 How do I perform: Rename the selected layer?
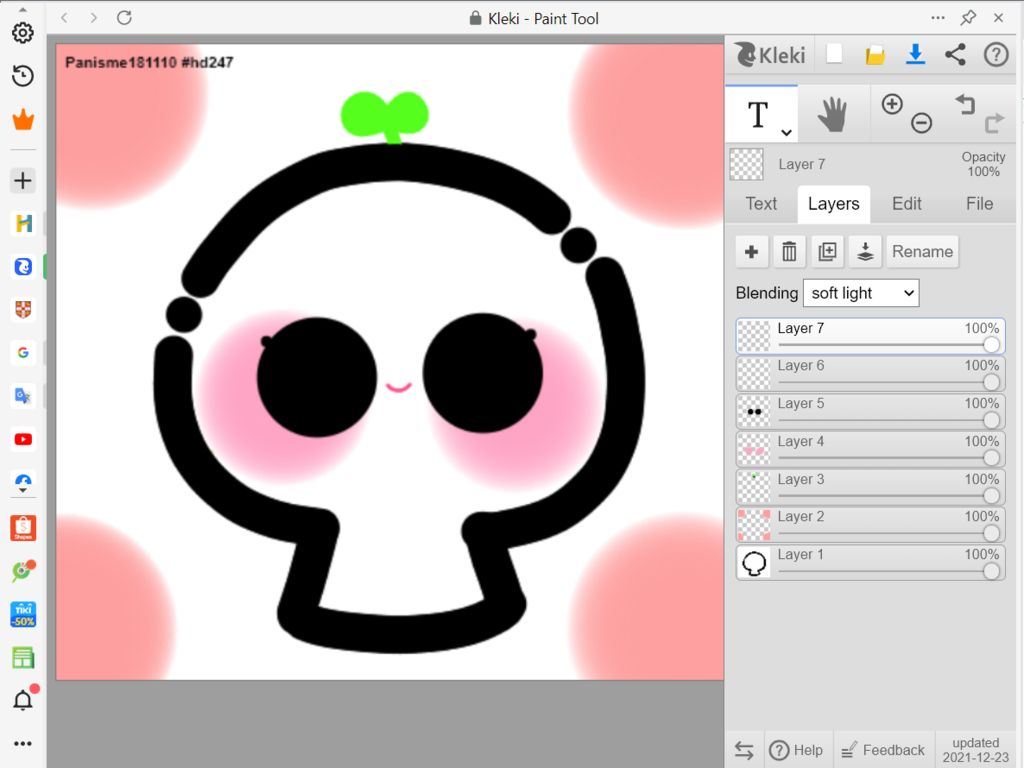click(x=922, y=251)
